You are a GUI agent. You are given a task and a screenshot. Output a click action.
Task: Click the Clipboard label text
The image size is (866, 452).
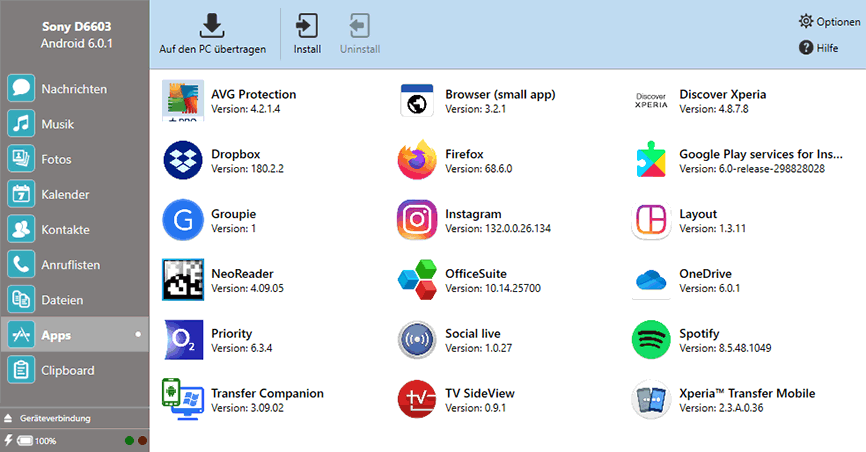pos(68,371)
